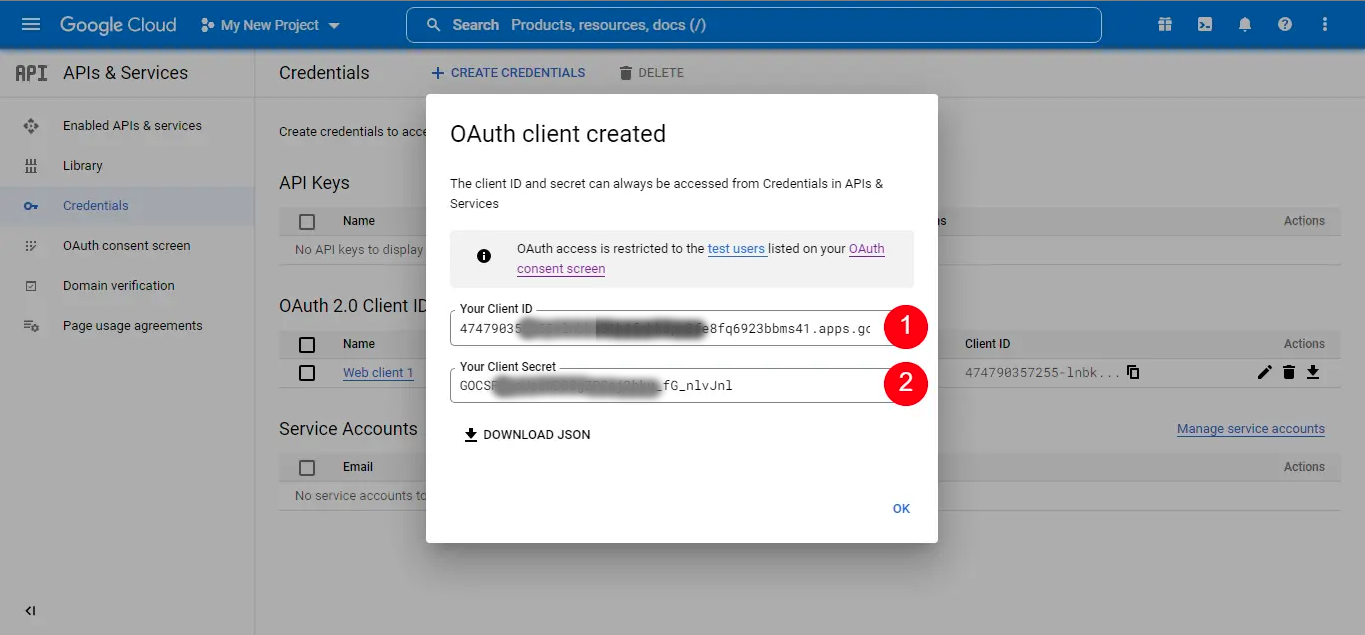This screenshot has width=1365, height=635.
Task: Edit Web client 1 with the pencil icon
Action: click(1264, 371)
